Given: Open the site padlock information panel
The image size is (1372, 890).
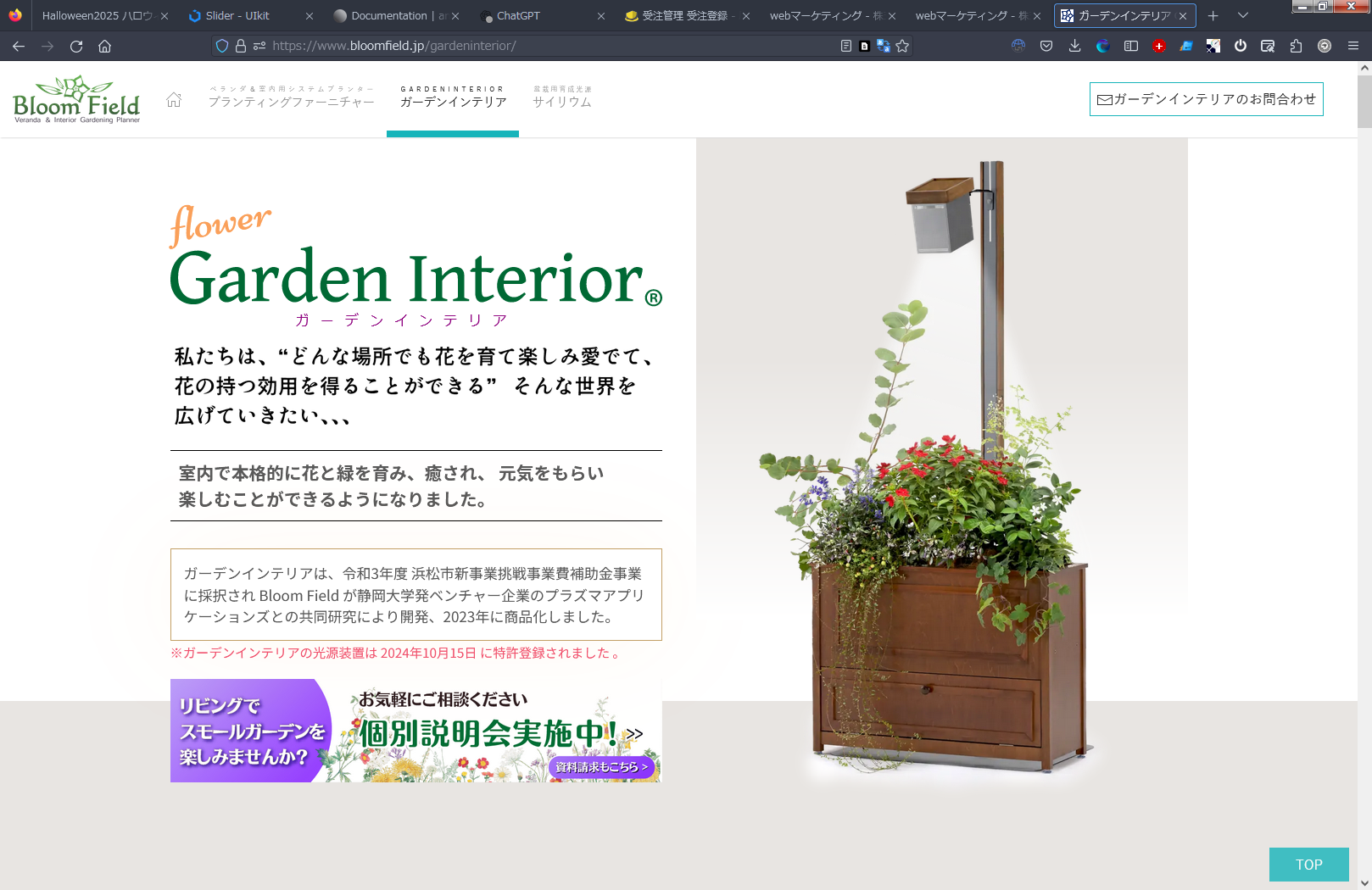Looking at the screenshot, I should coord(241,46).
